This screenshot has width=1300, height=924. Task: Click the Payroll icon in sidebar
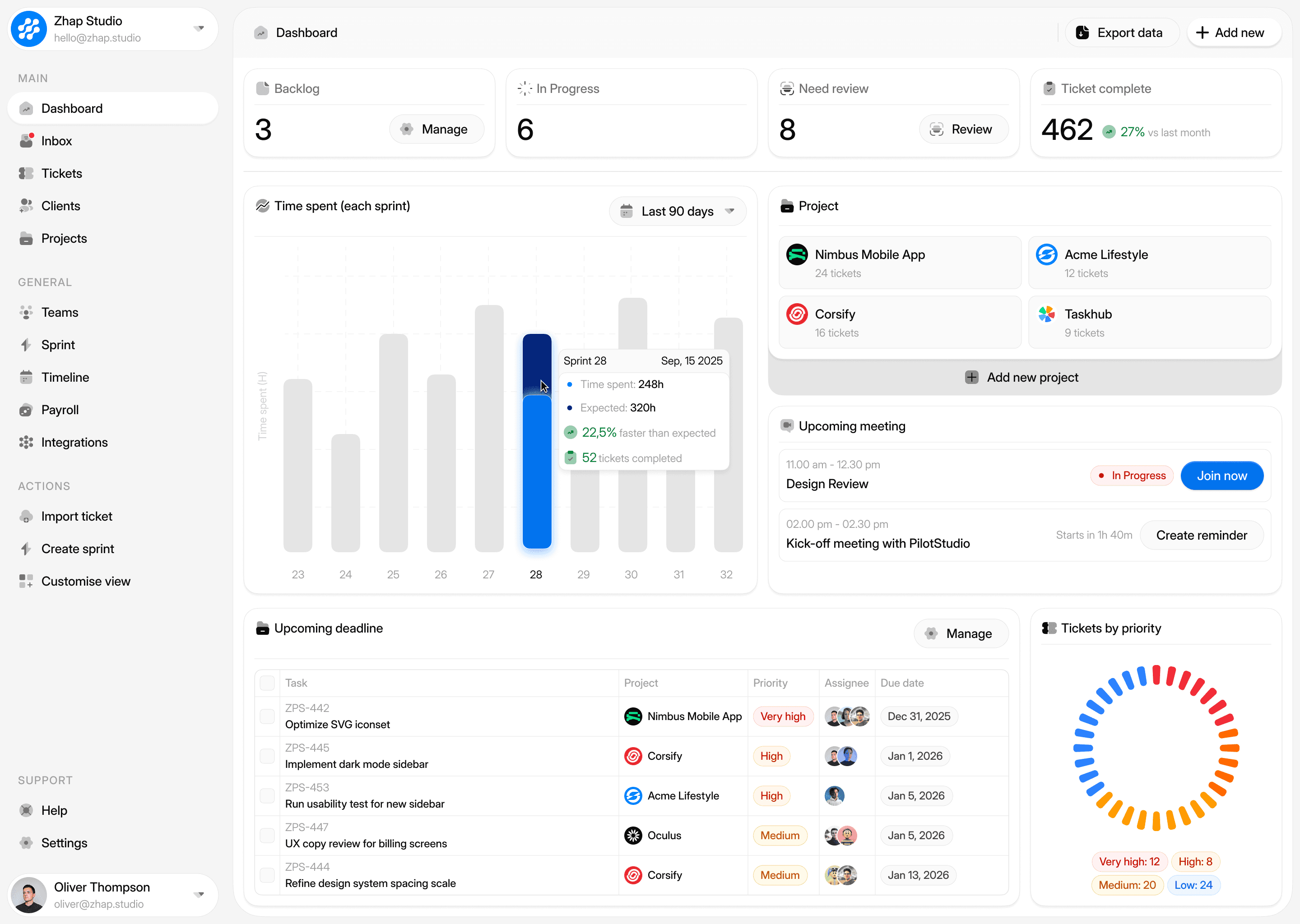click(26, 410)
